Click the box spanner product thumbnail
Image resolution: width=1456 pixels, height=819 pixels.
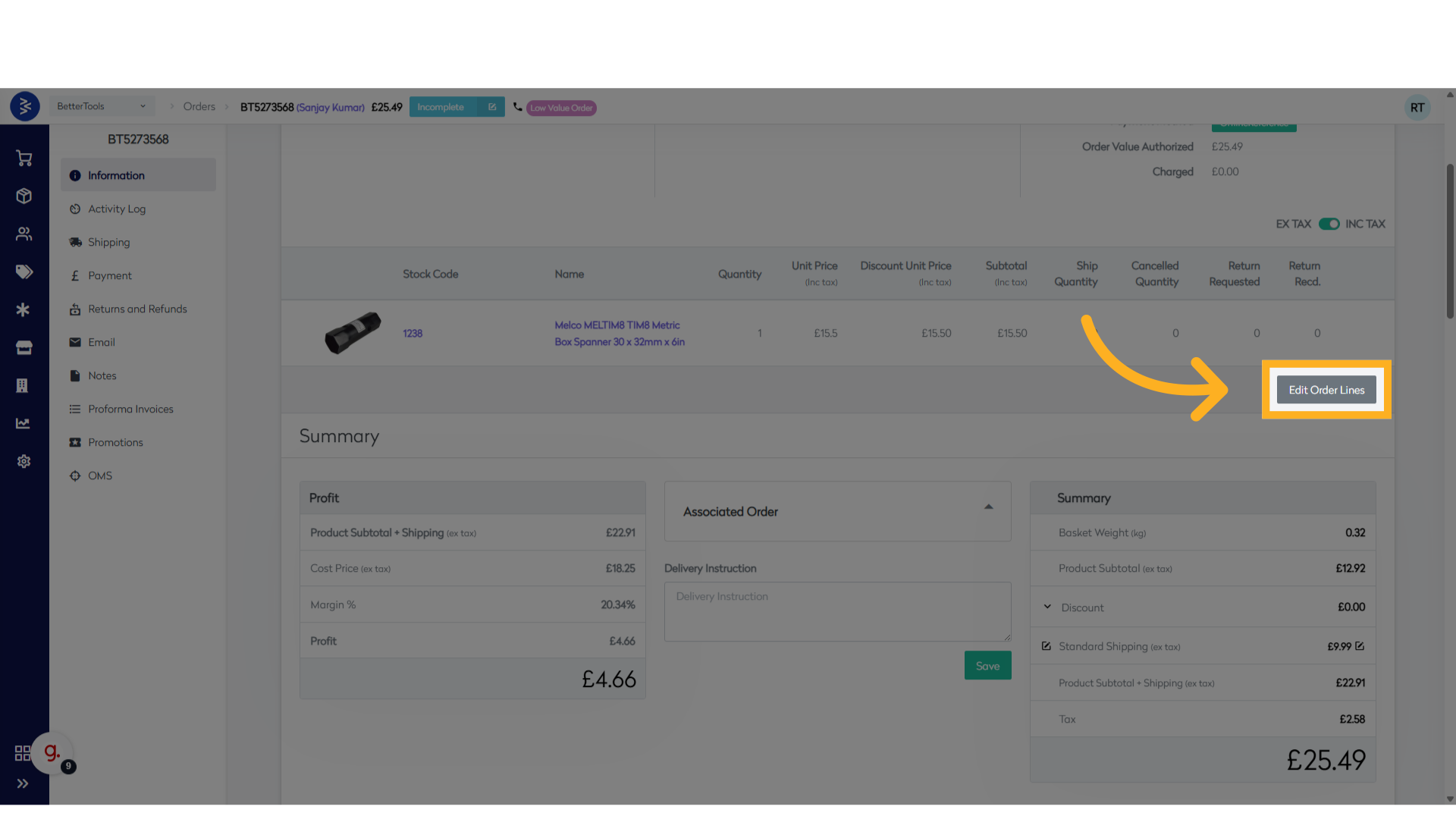click(x=353, y=332)
